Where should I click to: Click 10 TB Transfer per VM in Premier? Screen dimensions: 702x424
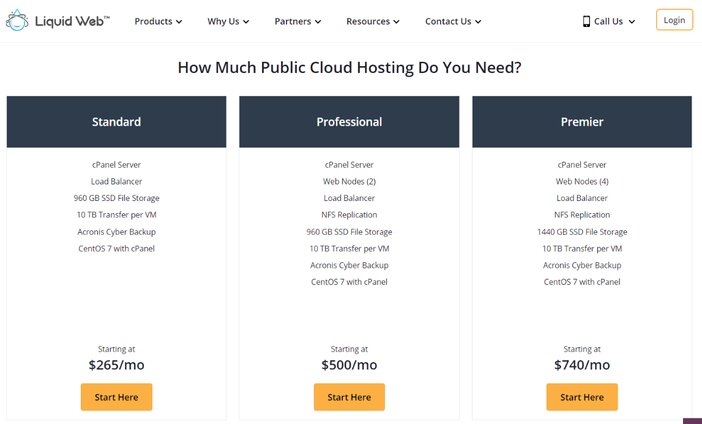click(x=582, y=248)
